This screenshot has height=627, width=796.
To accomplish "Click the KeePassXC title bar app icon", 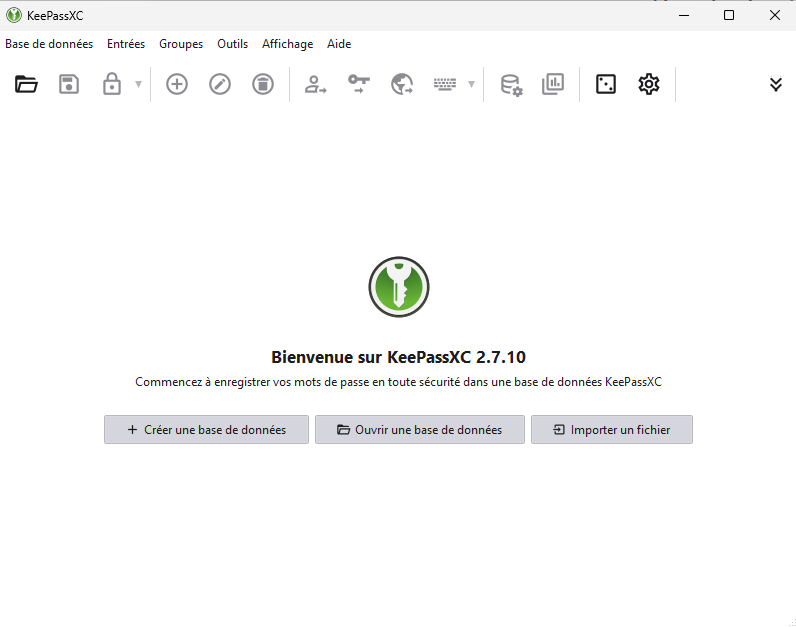I will [14, 15].
